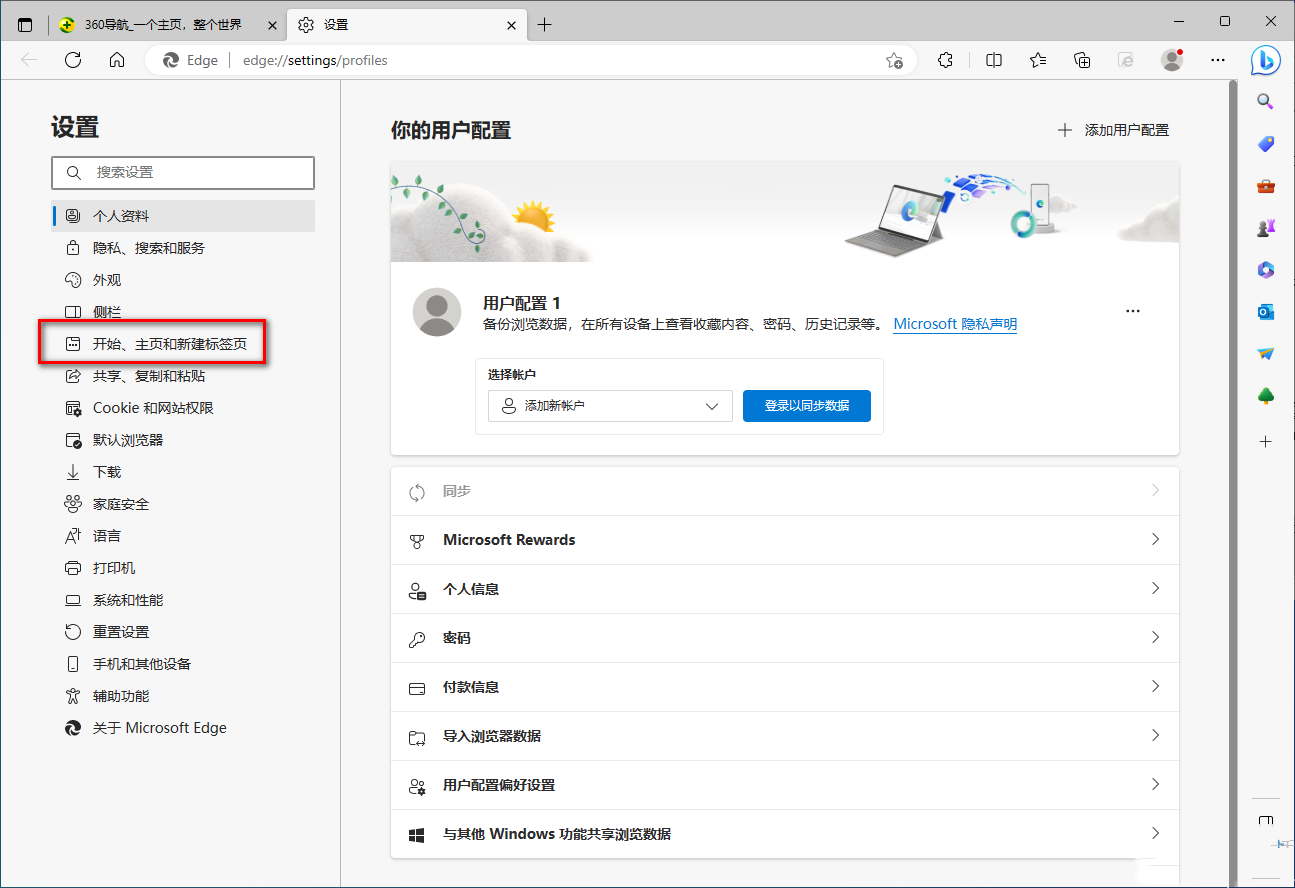Open the Microsoft 隐私声明 link
This screenshot has width=1295, height=888.
click(955, 324)
